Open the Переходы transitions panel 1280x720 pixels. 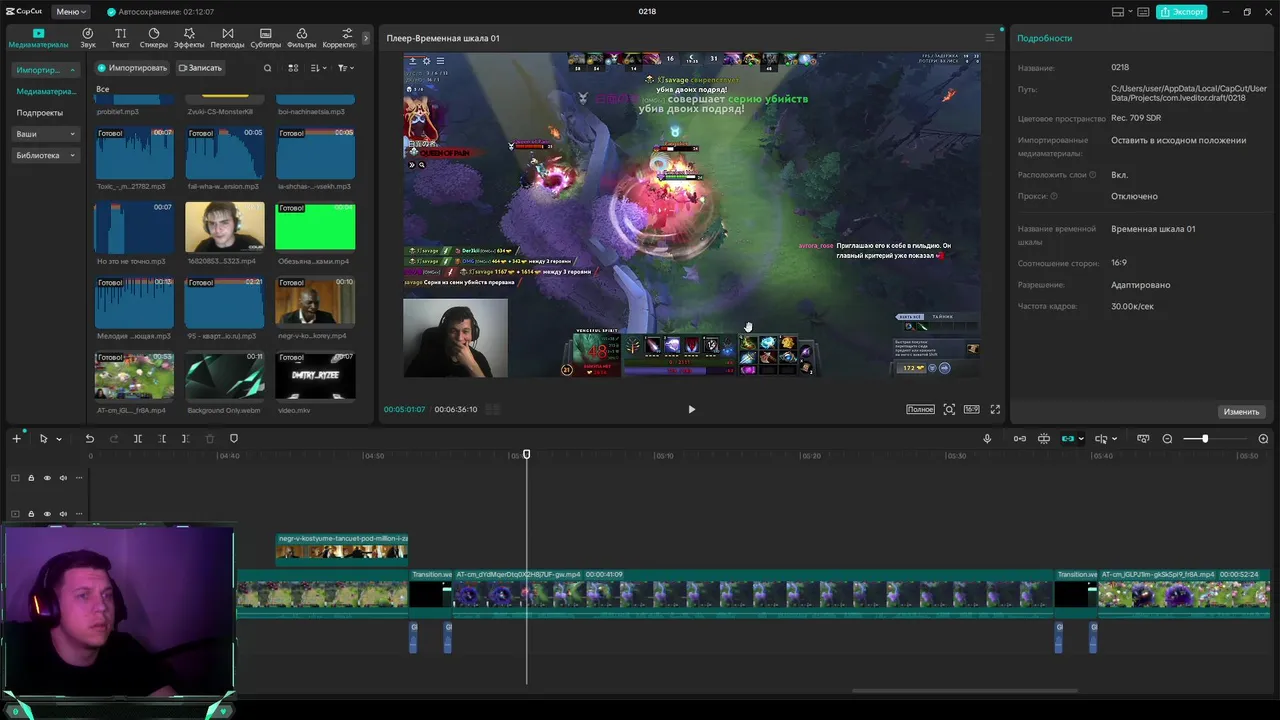pos(227,38)
